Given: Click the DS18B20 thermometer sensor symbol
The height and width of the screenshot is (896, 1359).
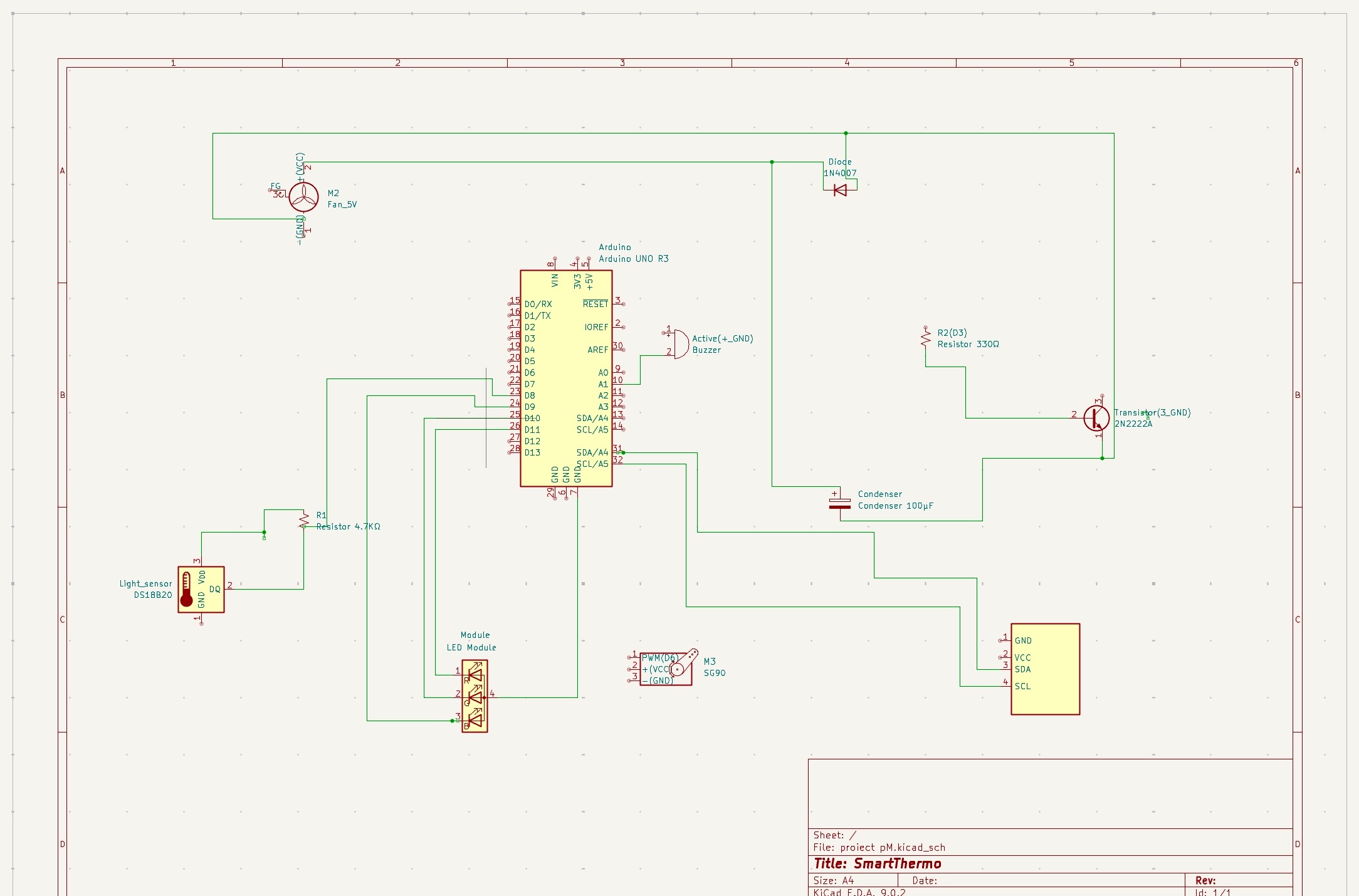Looking at the screenshot, I should pyautogui.click(x=201, y=590).
